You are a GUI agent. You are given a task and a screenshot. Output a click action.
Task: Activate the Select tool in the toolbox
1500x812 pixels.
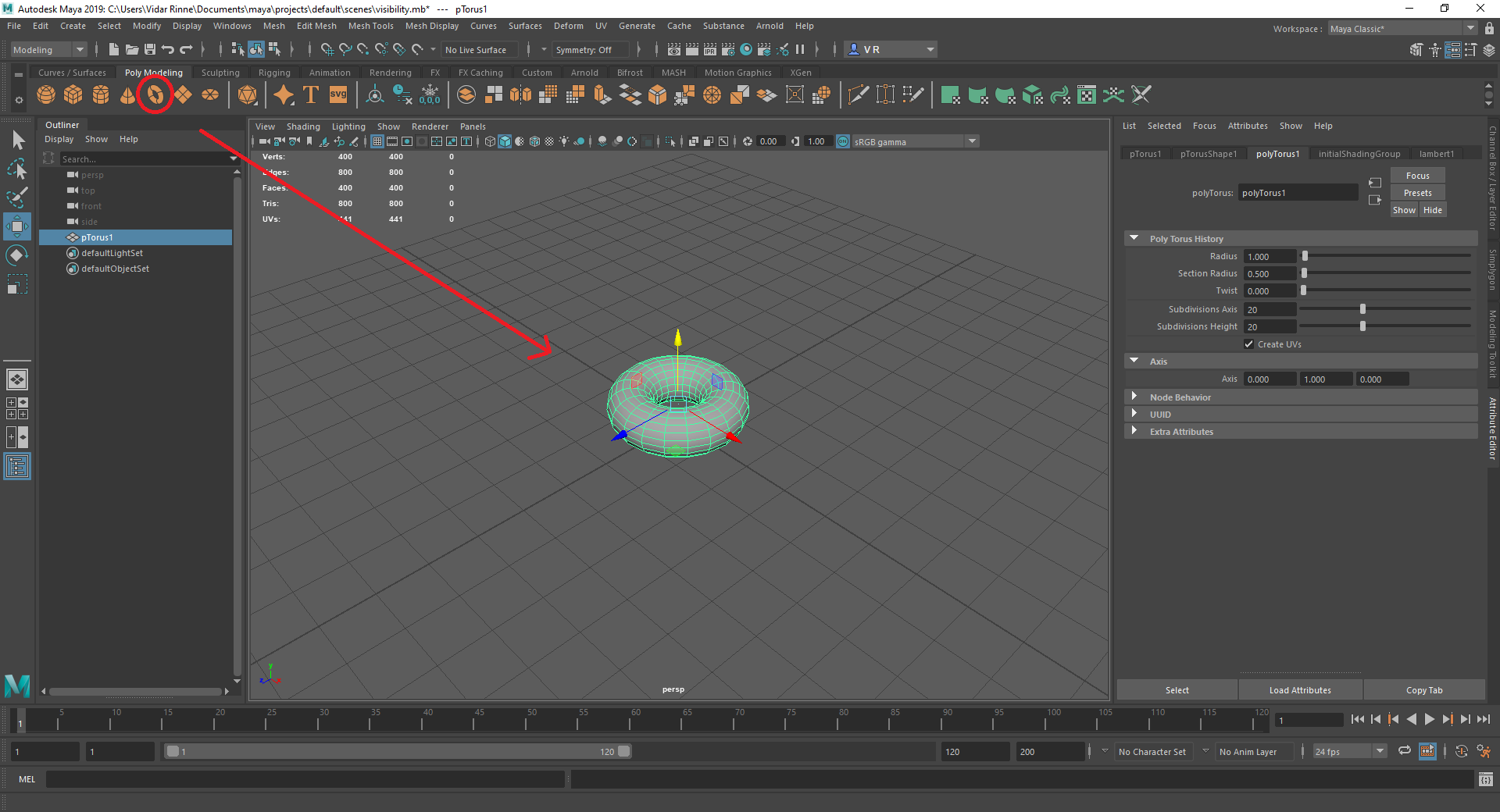(17, 141)
